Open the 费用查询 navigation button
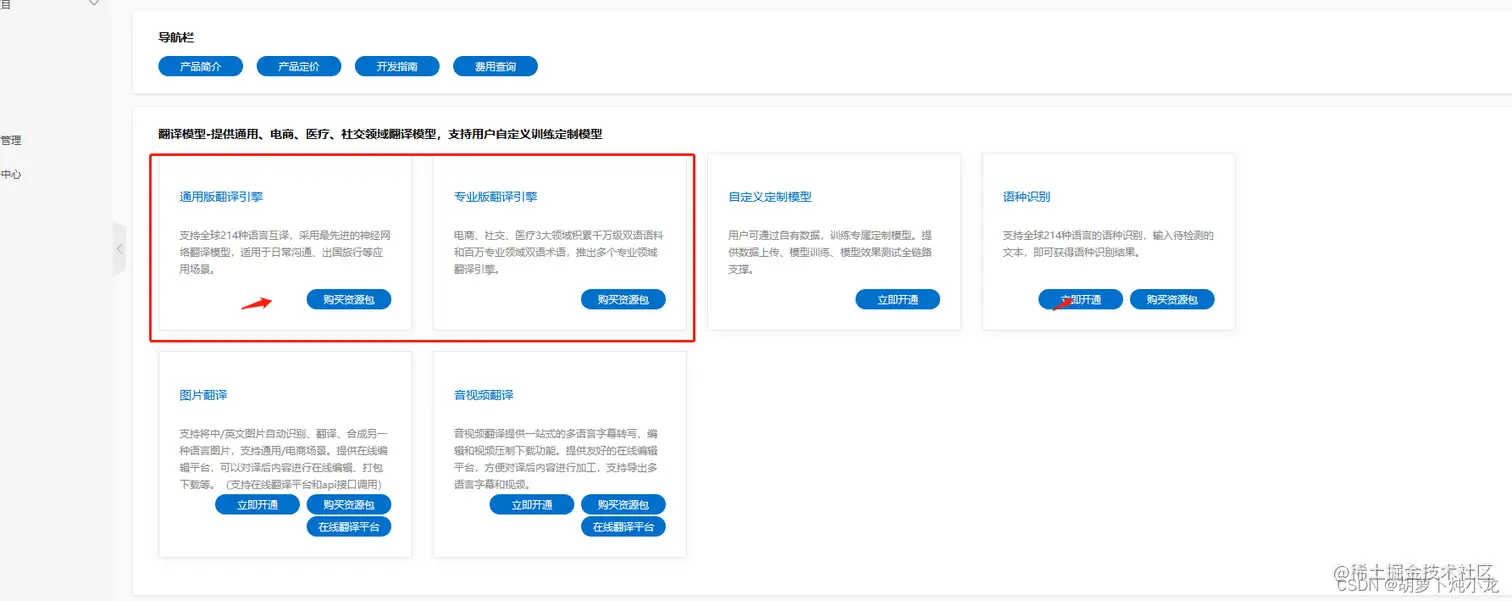This screenshot has height=601, width=1512. [x=495, y=66]
